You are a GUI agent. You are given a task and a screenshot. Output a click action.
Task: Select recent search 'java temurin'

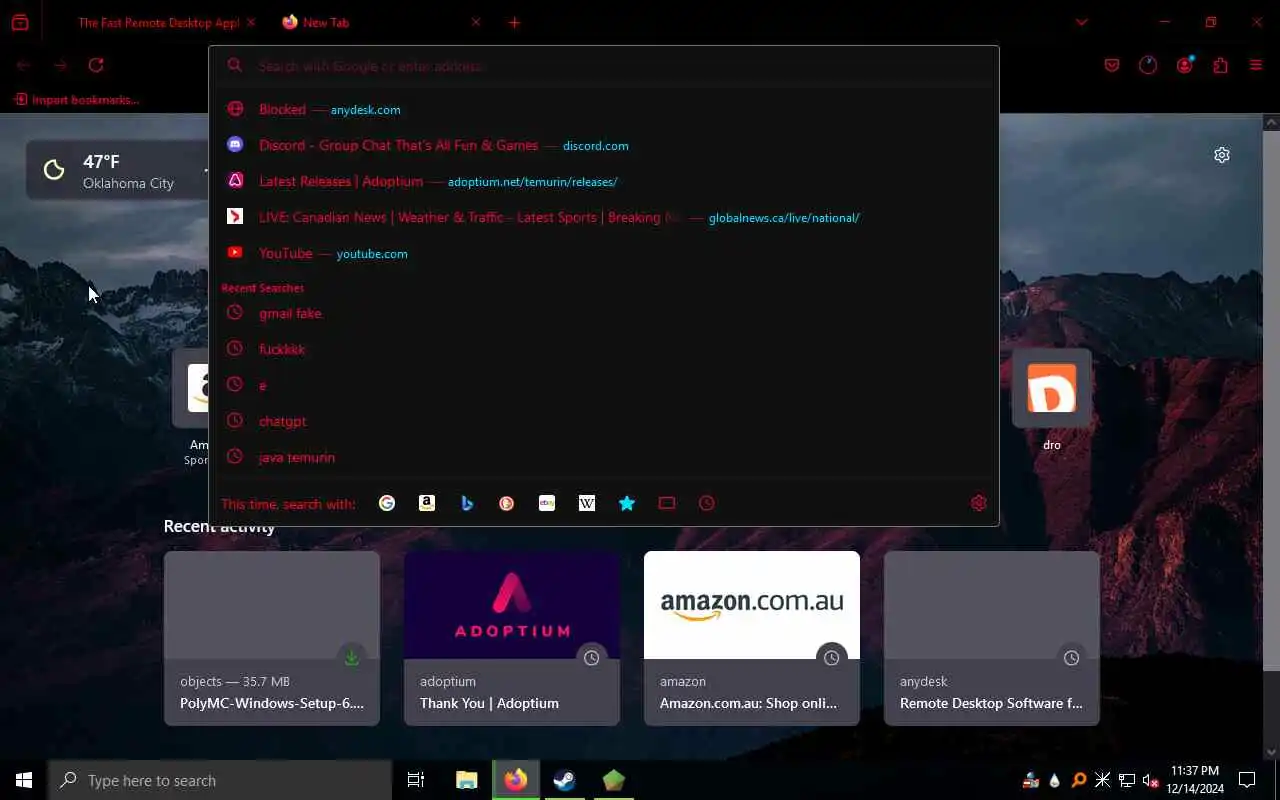(604, 457)
